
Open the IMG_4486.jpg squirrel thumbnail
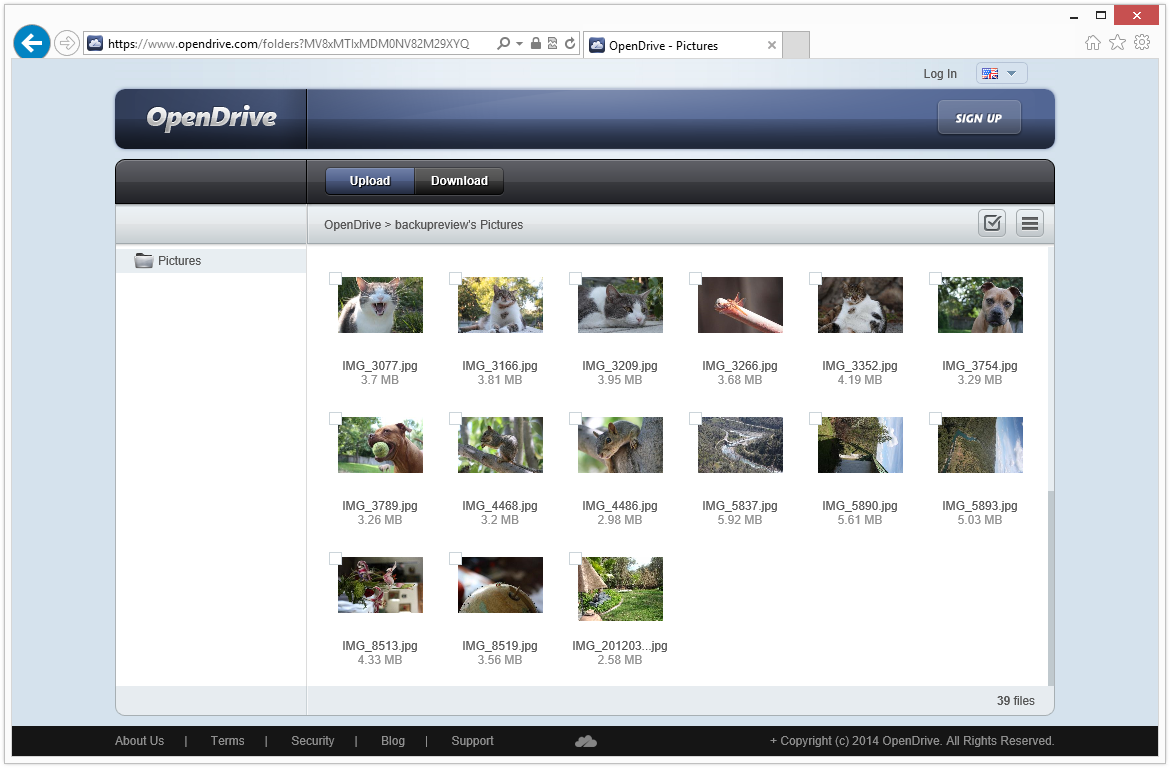point(620,445)
